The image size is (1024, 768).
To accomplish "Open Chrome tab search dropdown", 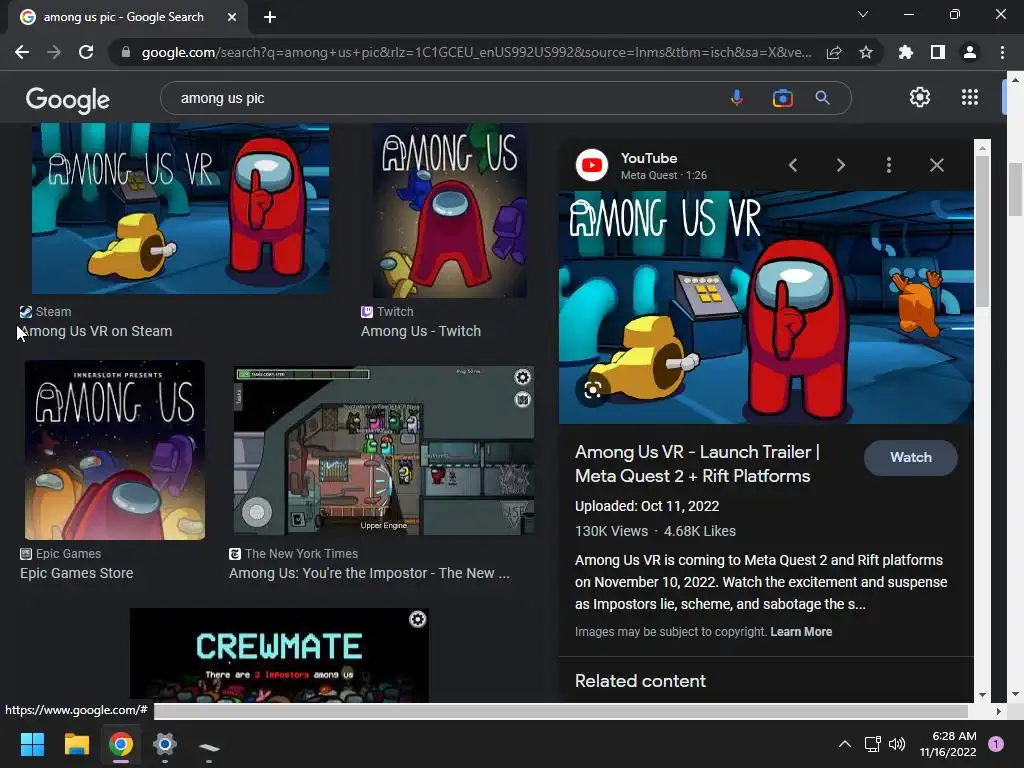I will [x=863, y=14].
